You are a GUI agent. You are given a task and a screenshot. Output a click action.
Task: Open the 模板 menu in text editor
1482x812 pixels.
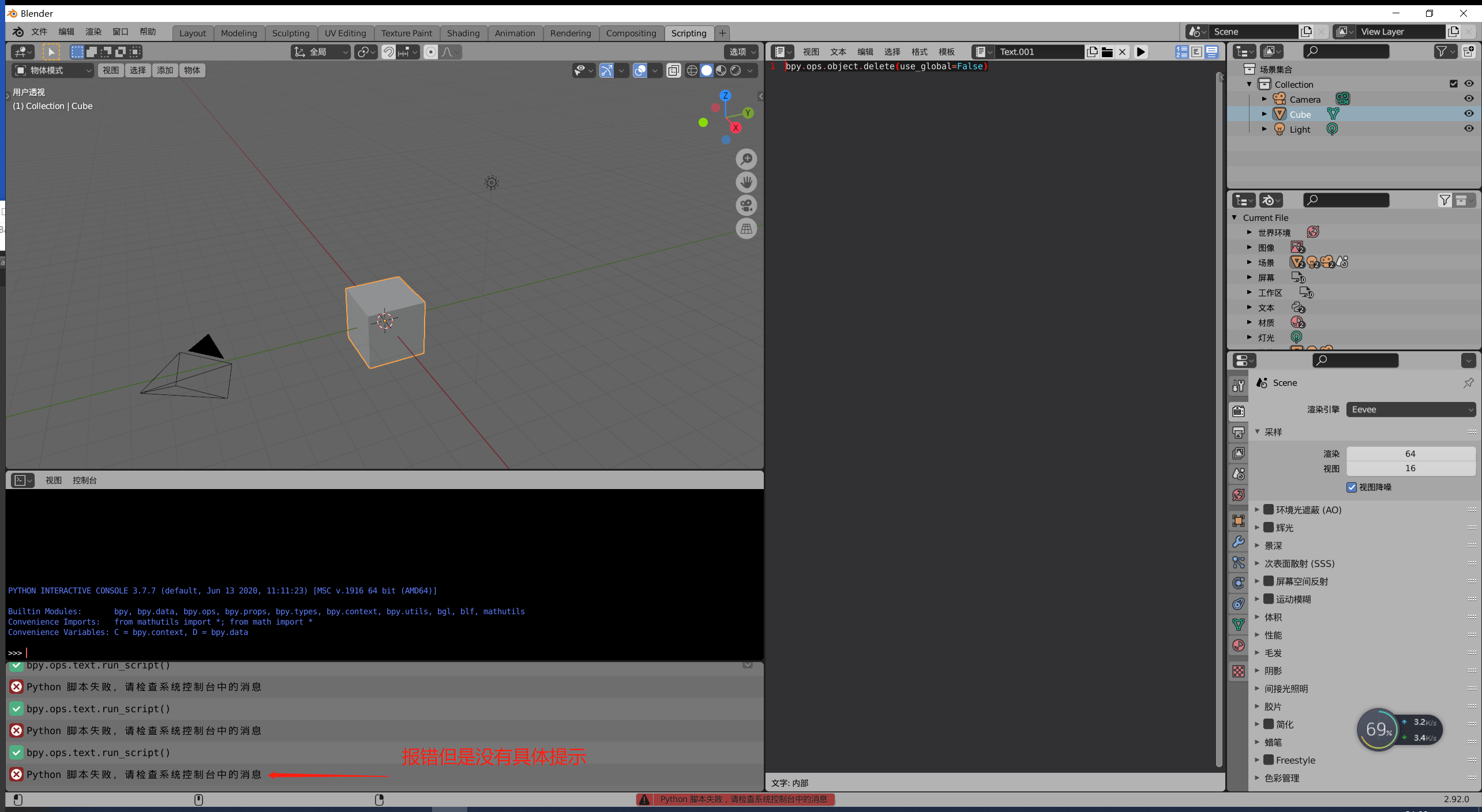pyautogui.click(x=946, y=52)
